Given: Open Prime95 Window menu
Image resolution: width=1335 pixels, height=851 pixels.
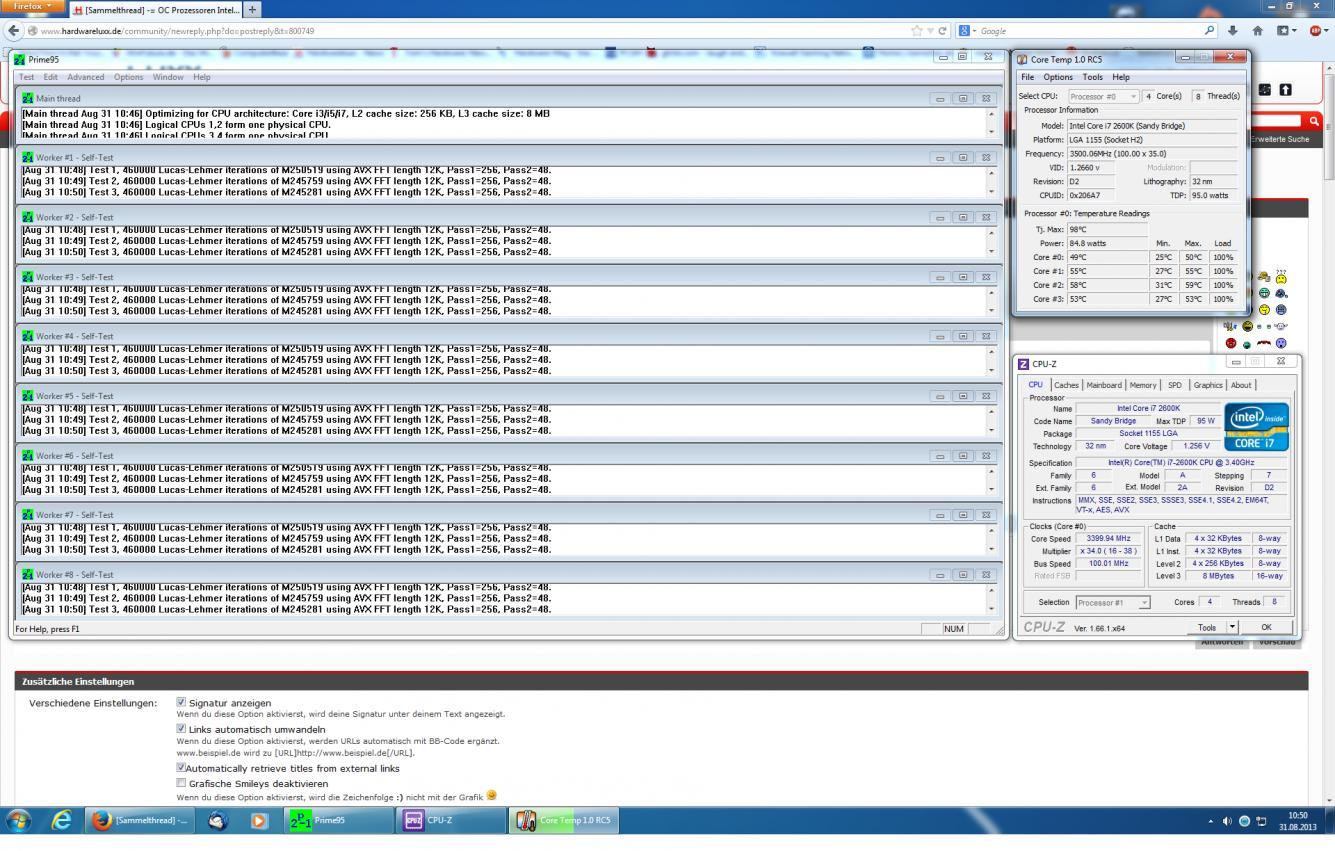Looking at the screenshot, I should 168,77.
